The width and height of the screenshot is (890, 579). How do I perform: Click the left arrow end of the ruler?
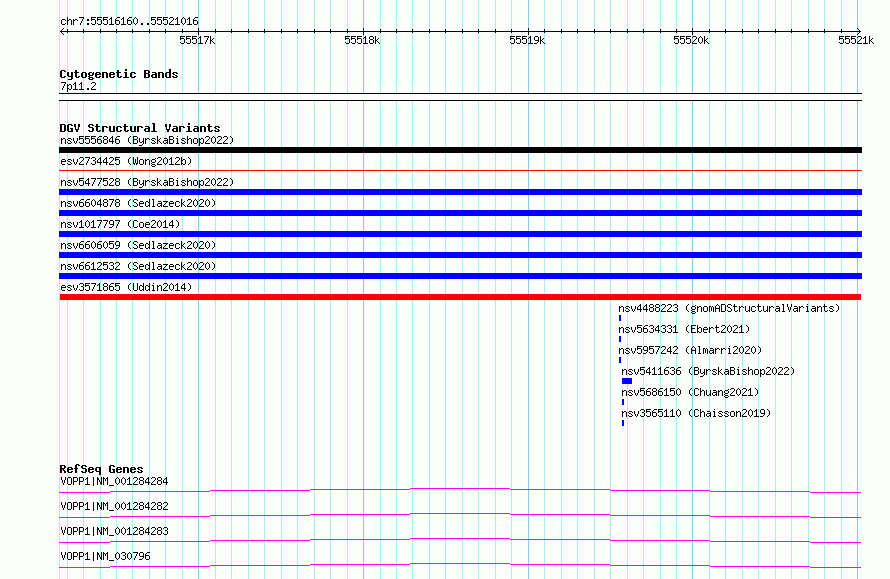[63, 31]
